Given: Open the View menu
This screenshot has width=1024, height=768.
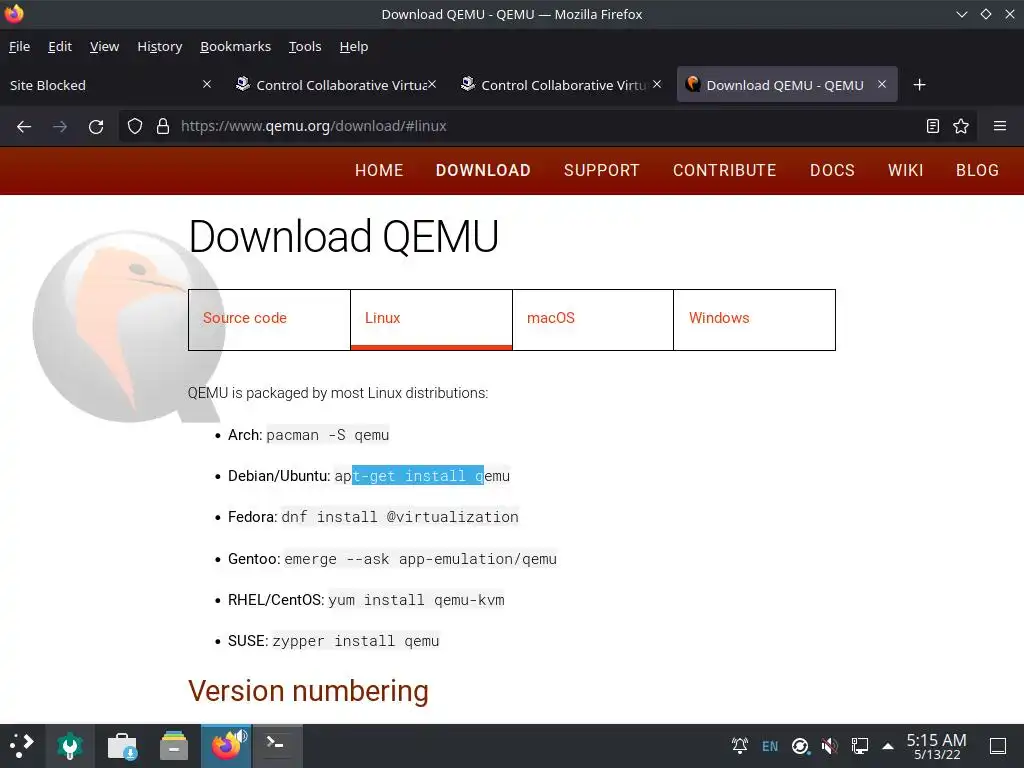Looking at the screenshot, I should click(x=104, y=46).
